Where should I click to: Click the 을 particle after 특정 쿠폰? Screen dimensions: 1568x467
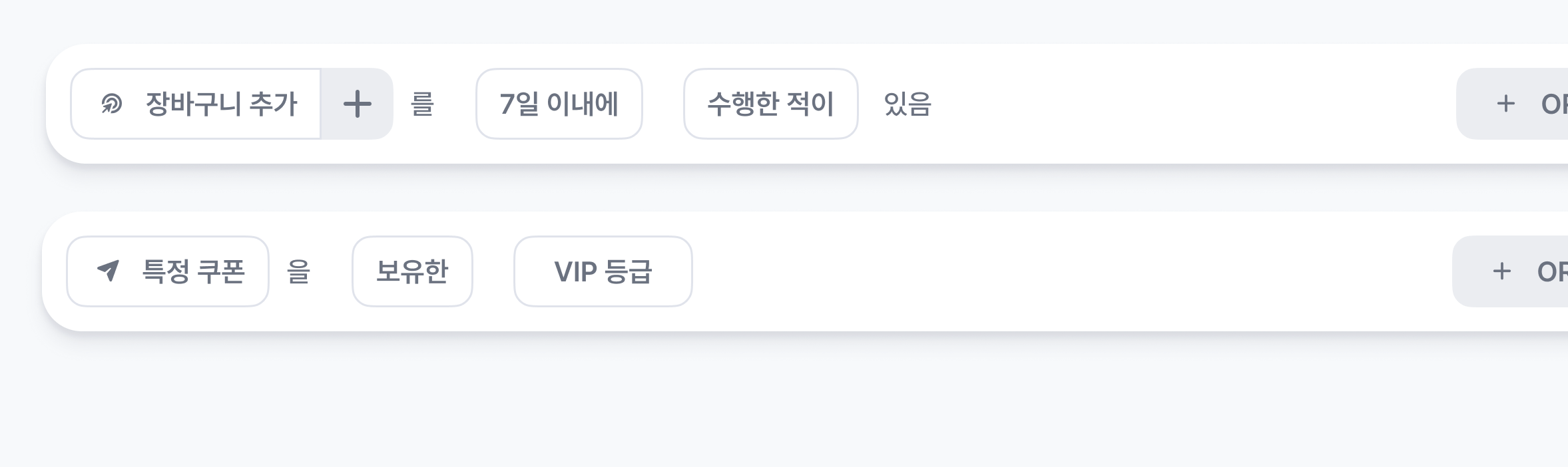tap(298, 271)
